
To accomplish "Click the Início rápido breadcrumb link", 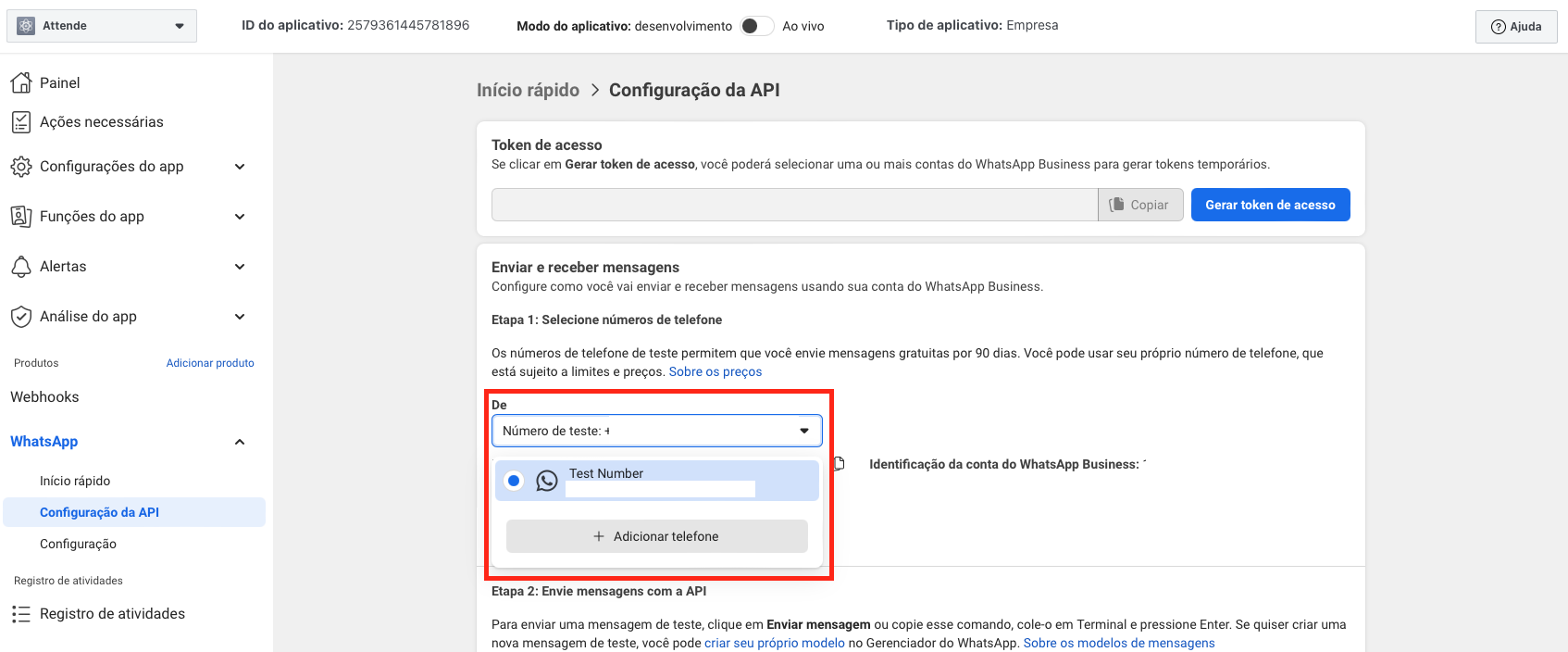I will coord(528,90).
